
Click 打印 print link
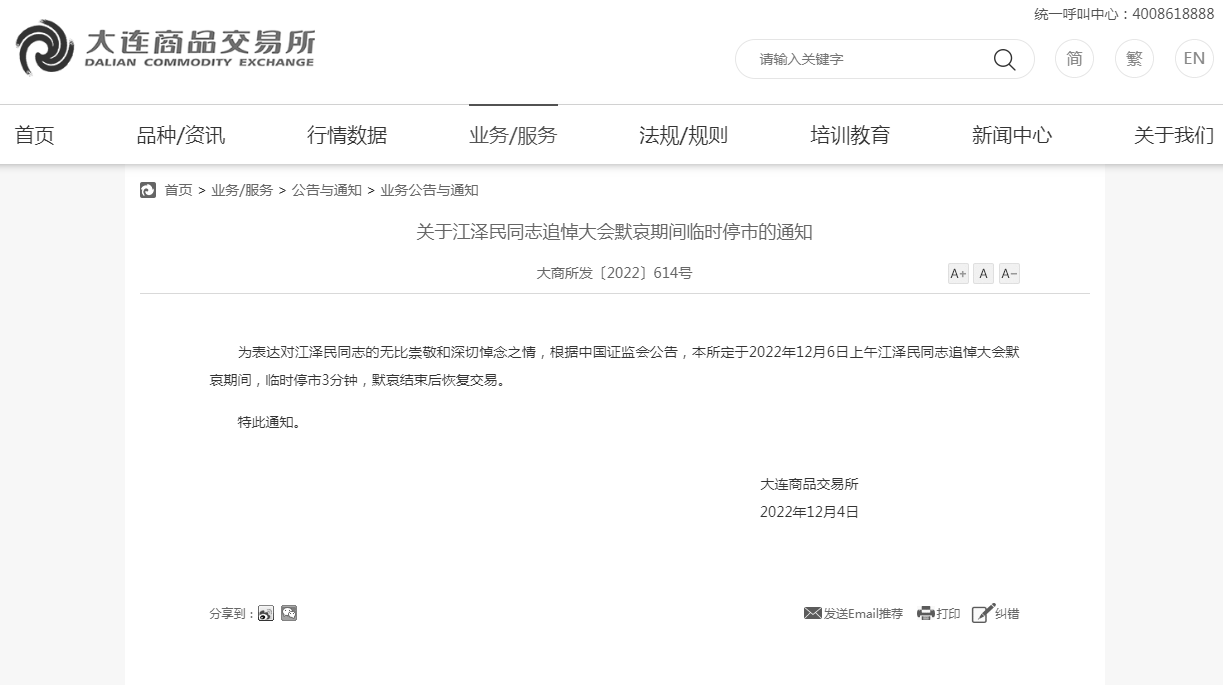pos(948,614)
